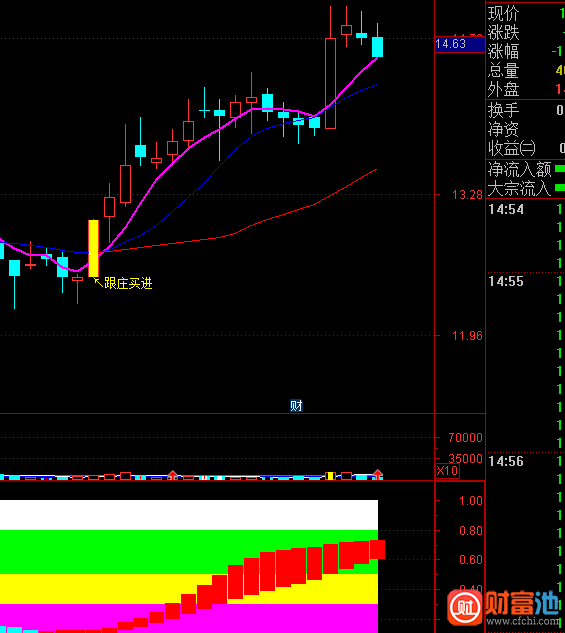Click the 换手 label in quote panel
This screenshot has width=565, height=633.
coord(503,110)
